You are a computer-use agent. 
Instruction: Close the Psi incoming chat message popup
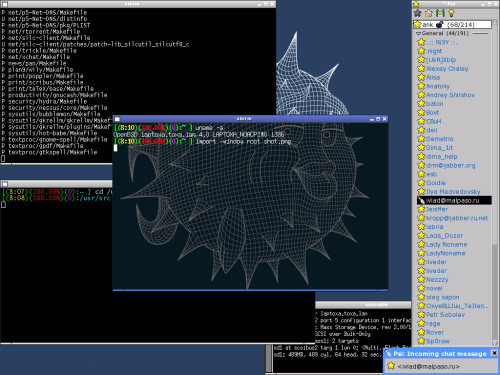(495, 353)
